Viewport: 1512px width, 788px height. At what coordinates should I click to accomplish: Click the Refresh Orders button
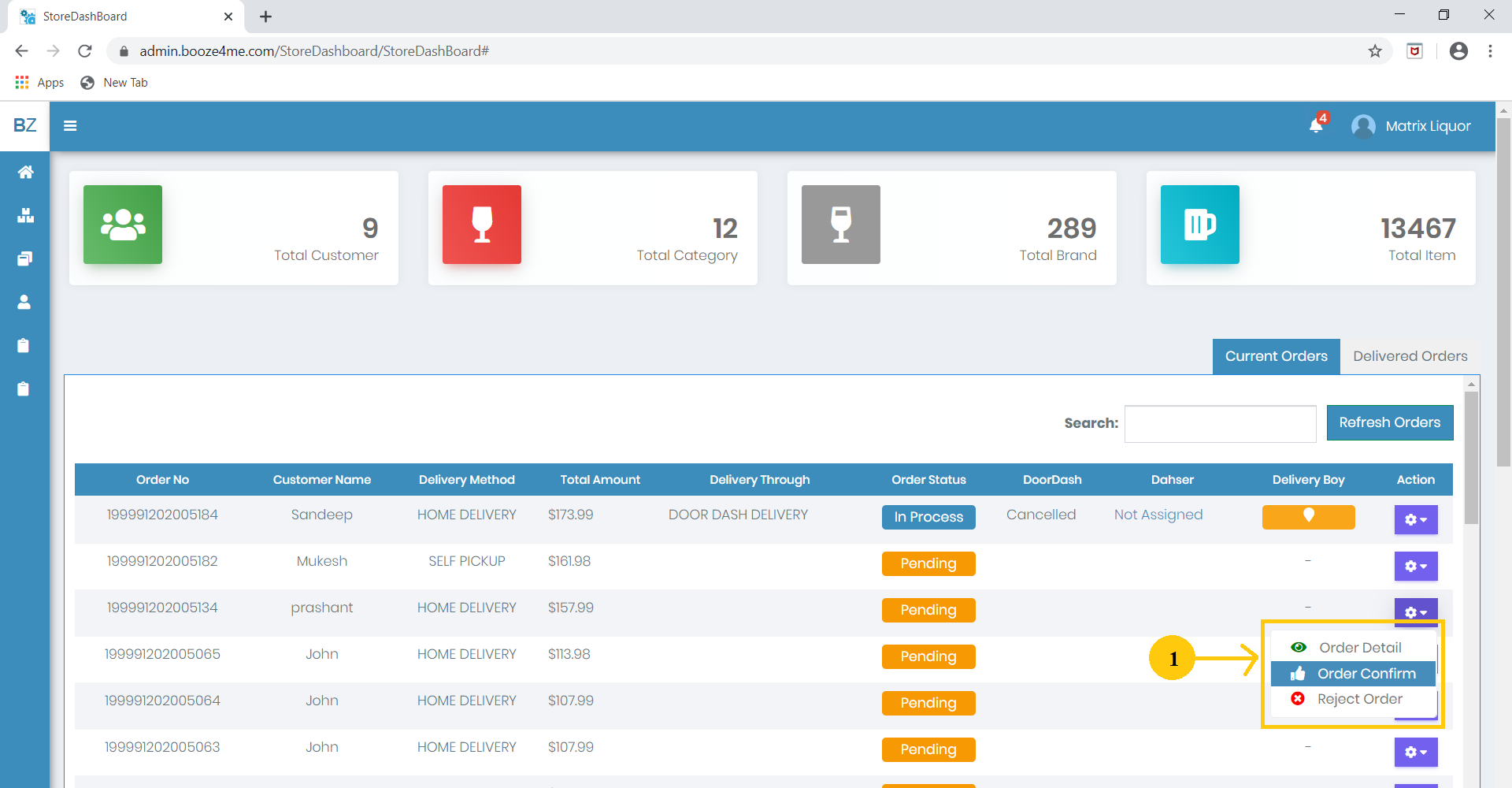(x=1390, y=422)
